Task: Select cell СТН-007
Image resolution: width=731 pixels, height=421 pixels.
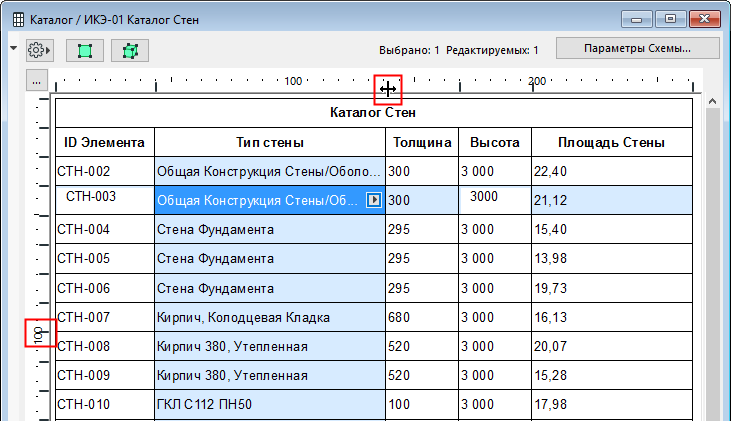Action: [104, 317]
